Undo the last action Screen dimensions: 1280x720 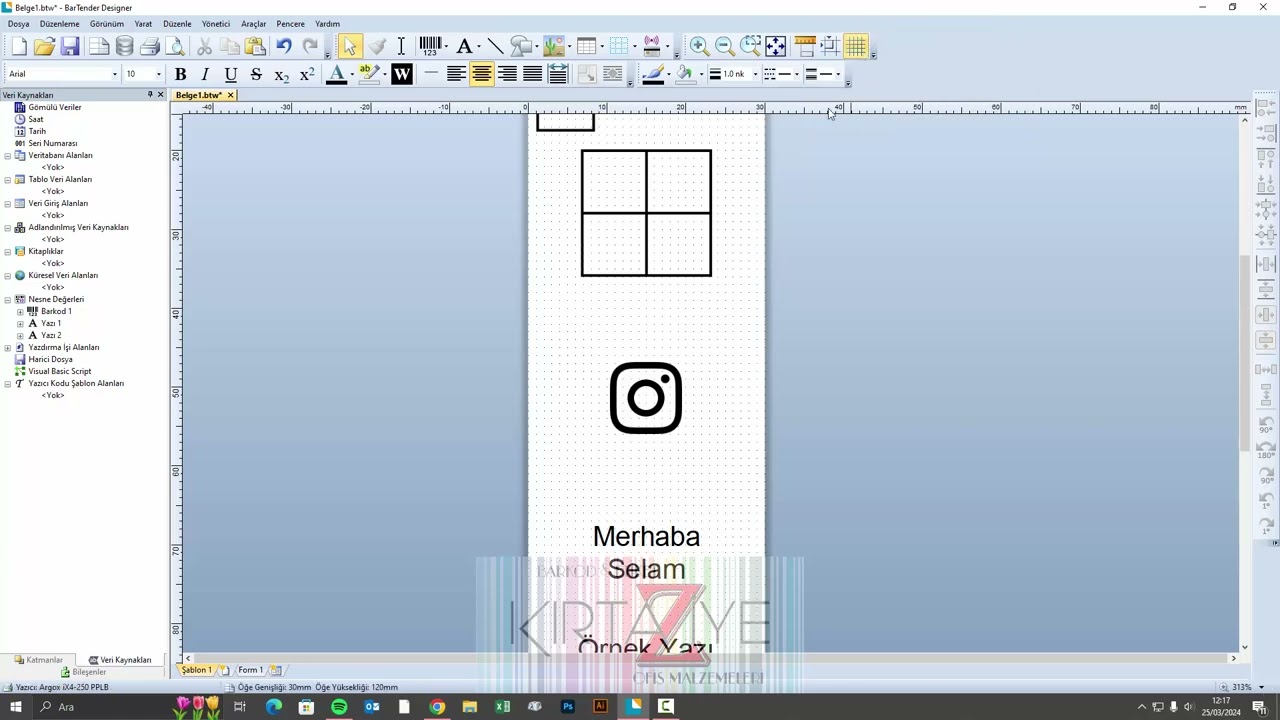click(x=284, y=46)
